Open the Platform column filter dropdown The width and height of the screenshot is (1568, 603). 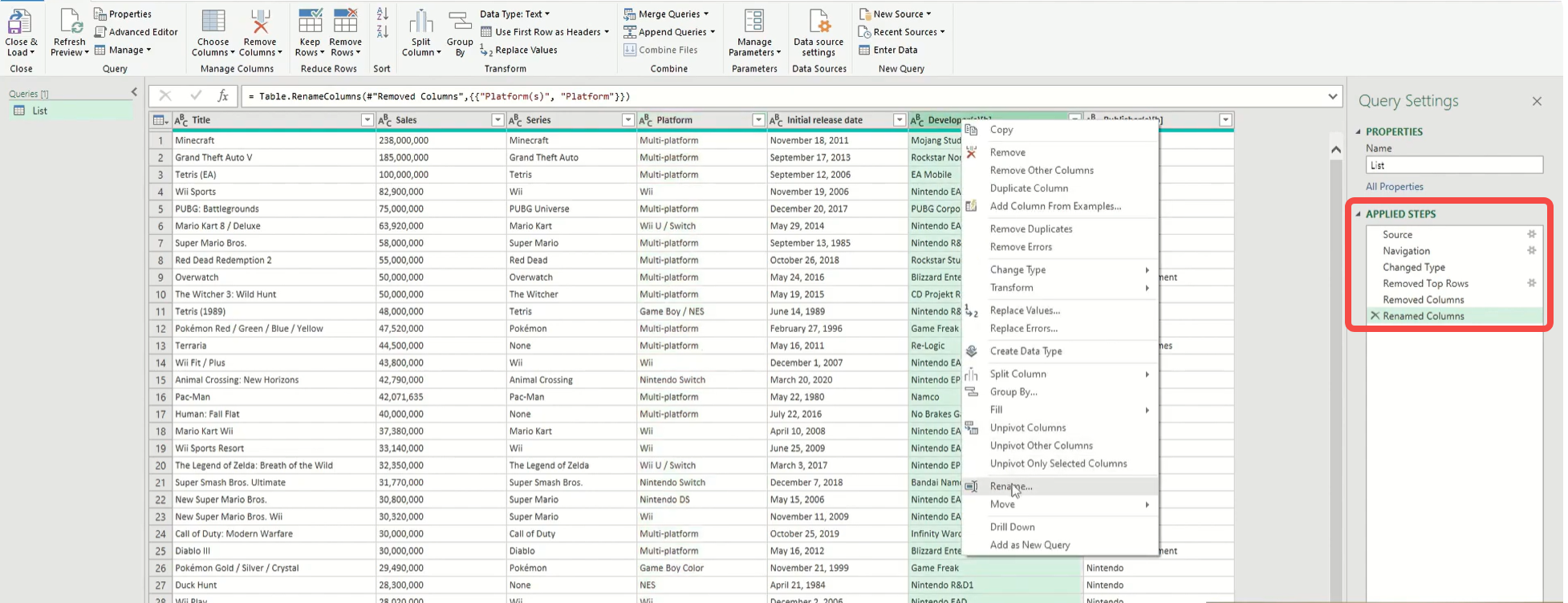click(x=758, y=120)
